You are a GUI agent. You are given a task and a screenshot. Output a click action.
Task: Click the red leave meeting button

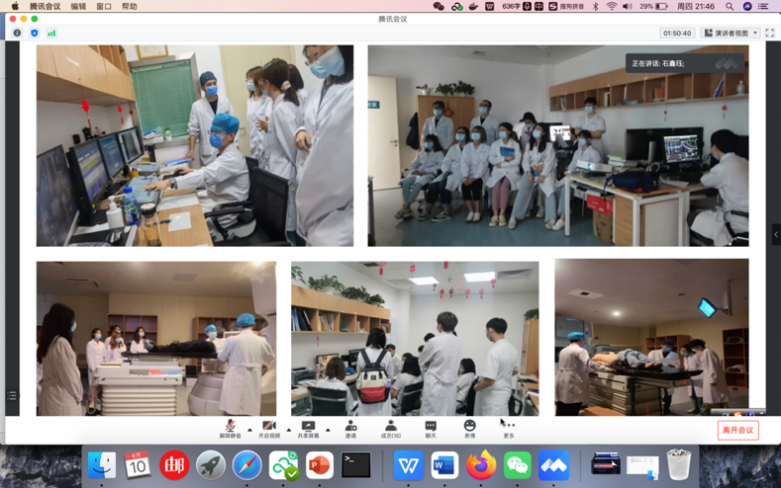(738, 430)
